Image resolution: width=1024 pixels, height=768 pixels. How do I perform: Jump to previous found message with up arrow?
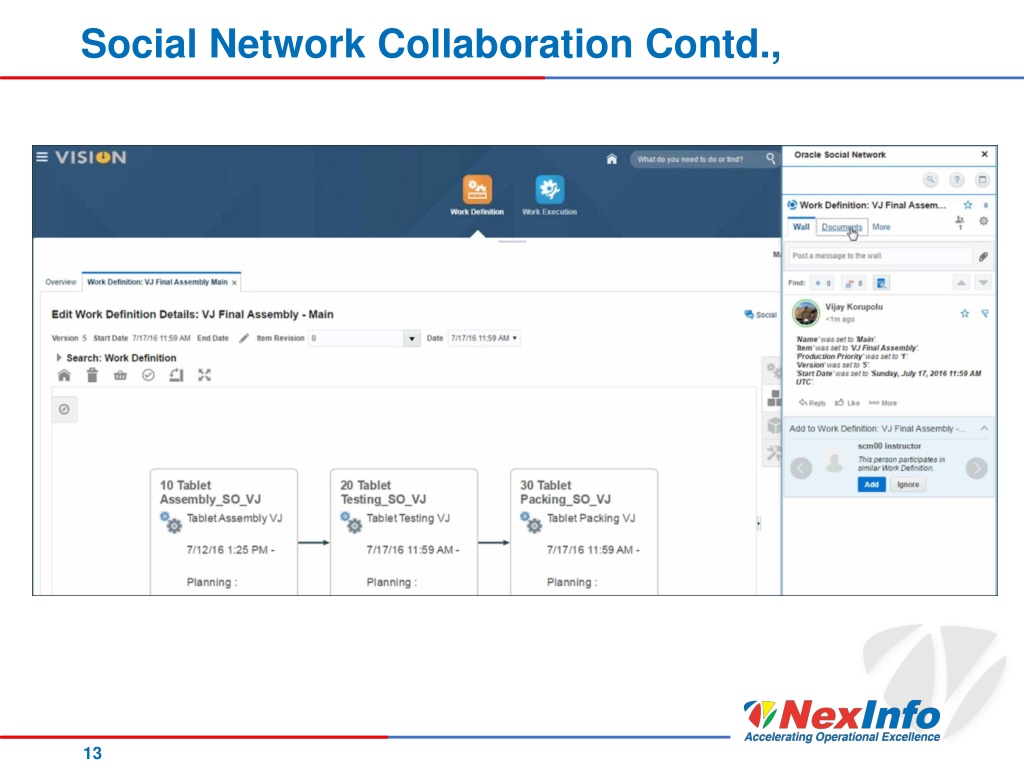pyautogui.click(x=961, y=283)
